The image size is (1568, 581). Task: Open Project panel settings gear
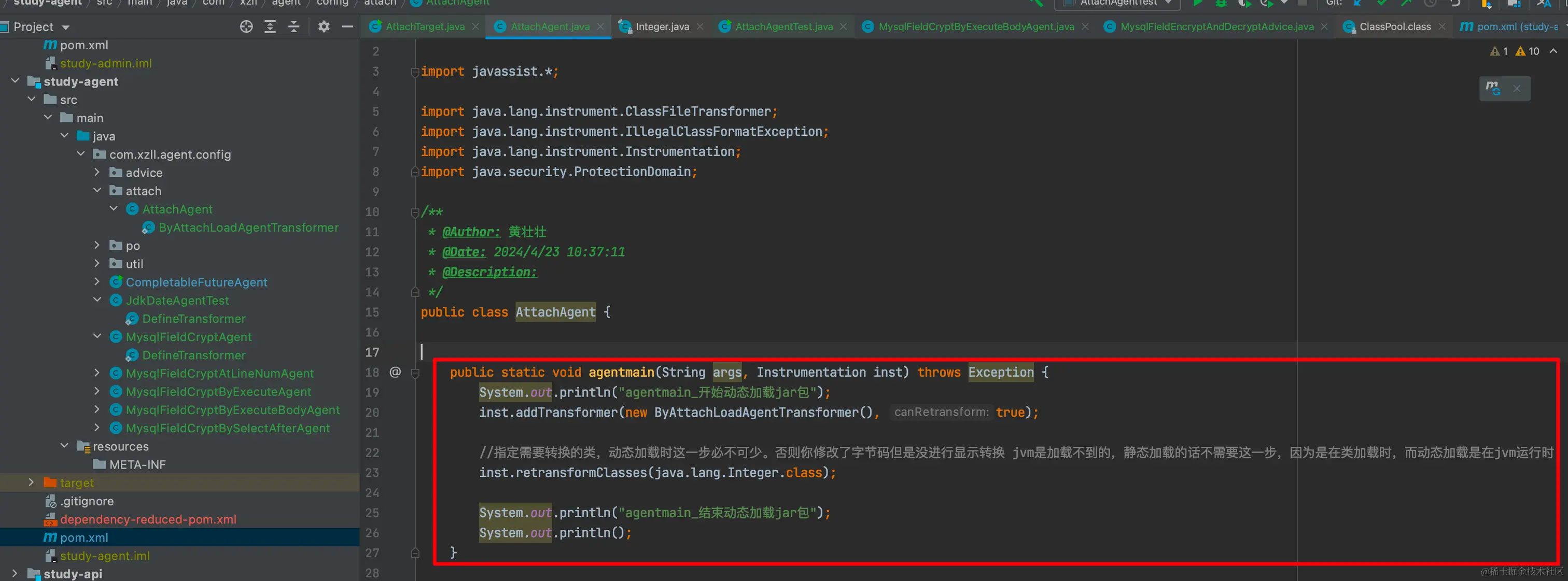pos(324,27)
